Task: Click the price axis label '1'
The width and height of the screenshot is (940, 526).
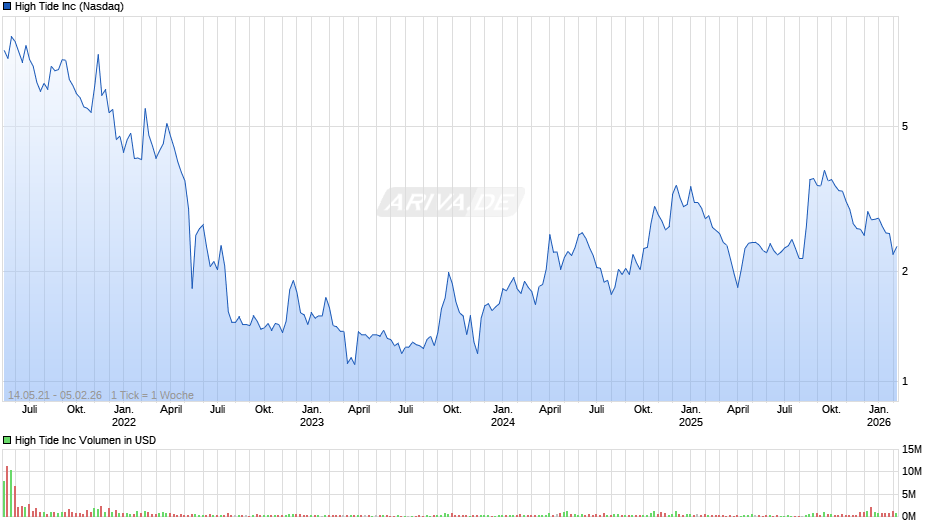Action: (x=905, y=381)
